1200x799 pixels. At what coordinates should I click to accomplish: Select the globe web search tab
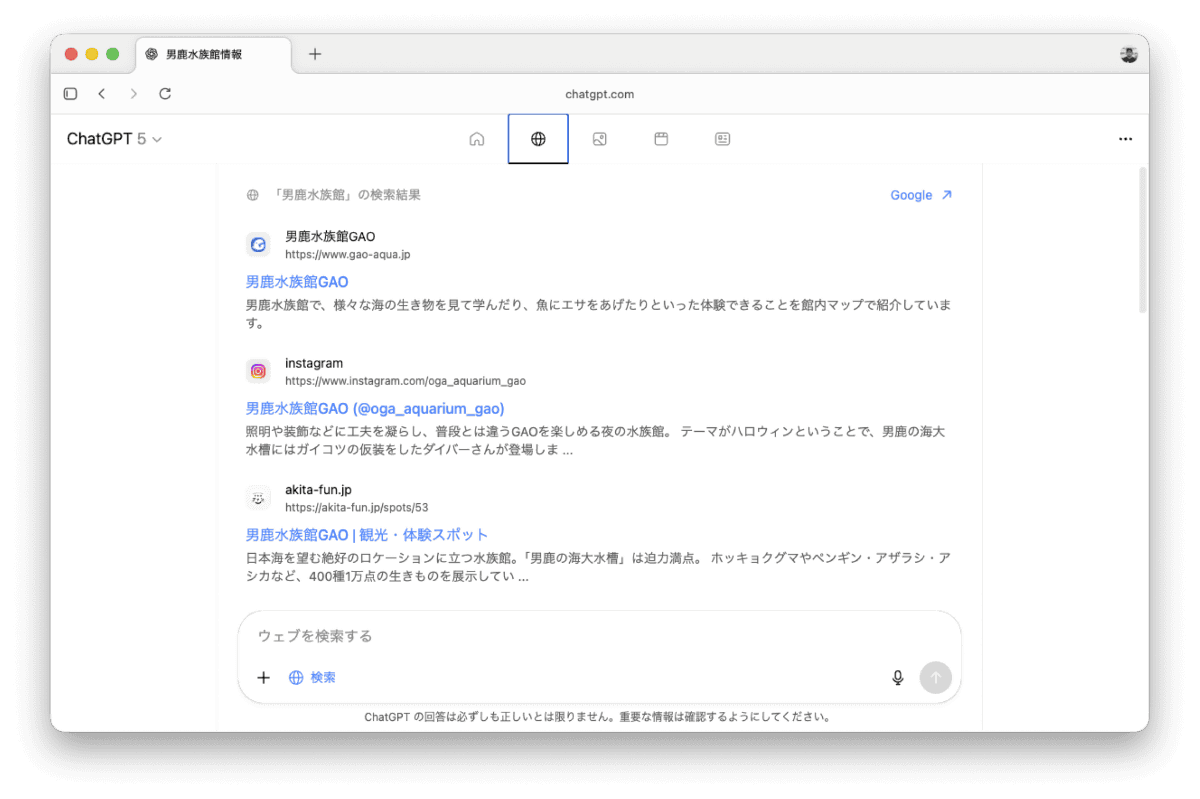538,139
